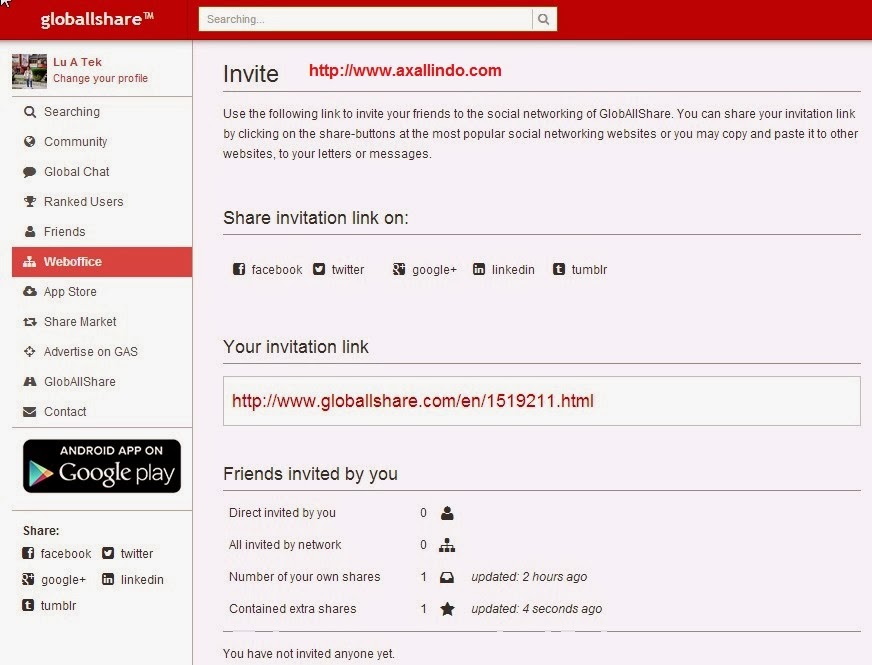Viewport: 872px width, 665px height.
Task: Click 'Contained extra shares' text
Action: click(x=293, y=609)
